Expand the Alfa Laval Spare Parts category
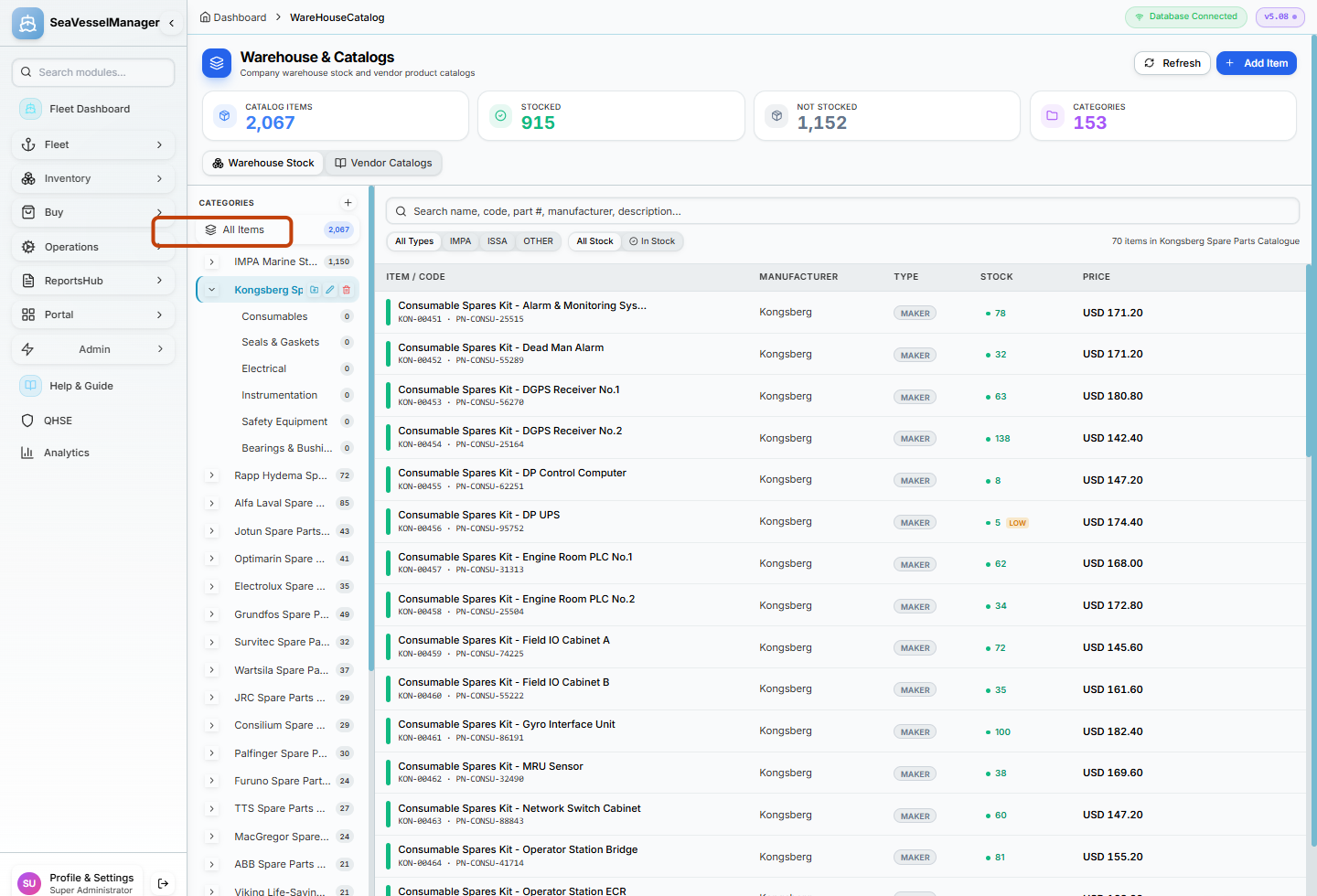The image size is (1317, 896). [x=212, y=503]
